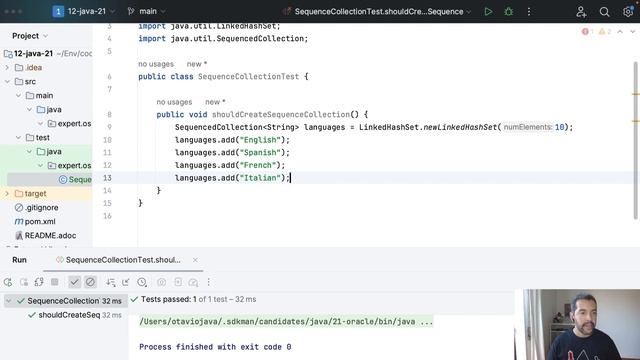Open pom.xml file
Viewport: 640px width, 360px height.
click(35, 222)
